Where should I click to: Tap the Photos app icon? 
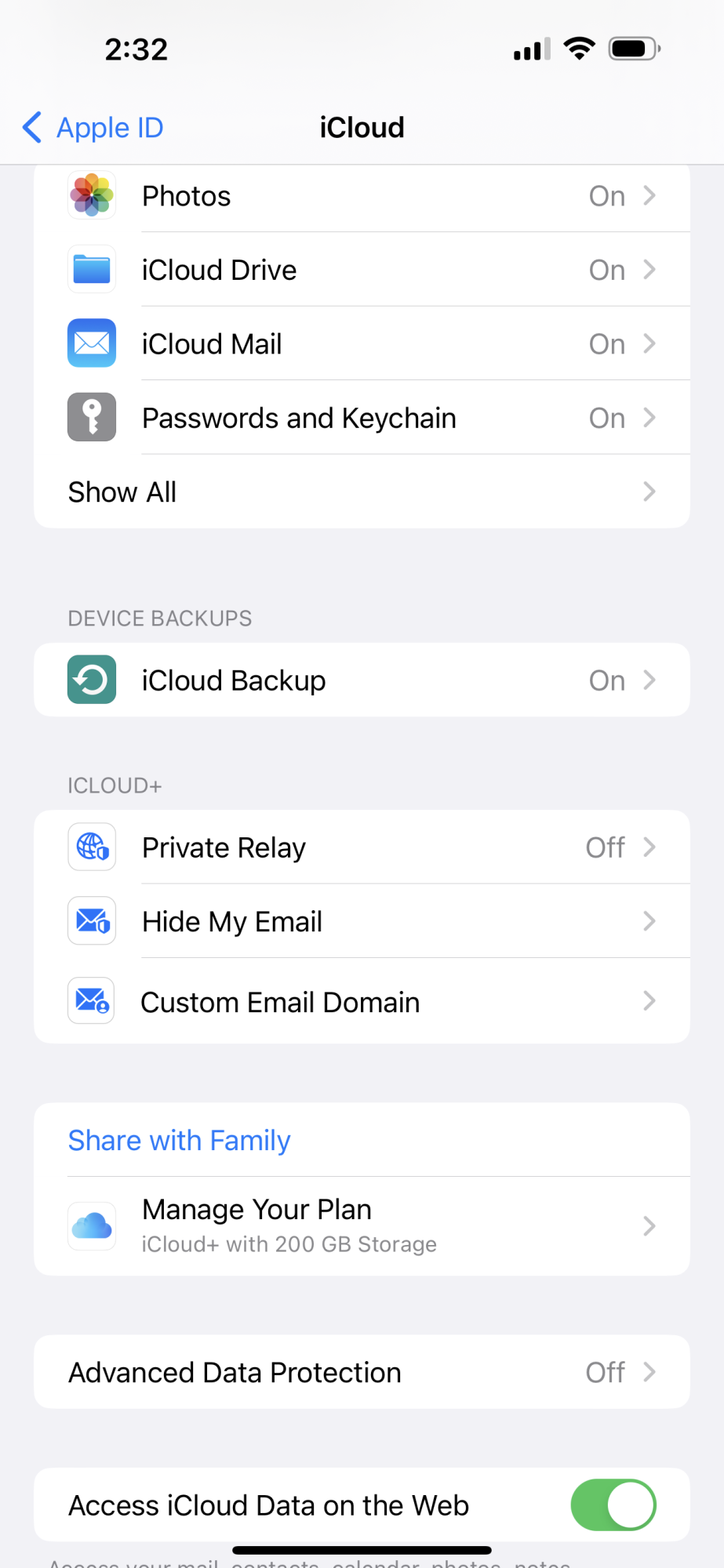click(92, 196)
